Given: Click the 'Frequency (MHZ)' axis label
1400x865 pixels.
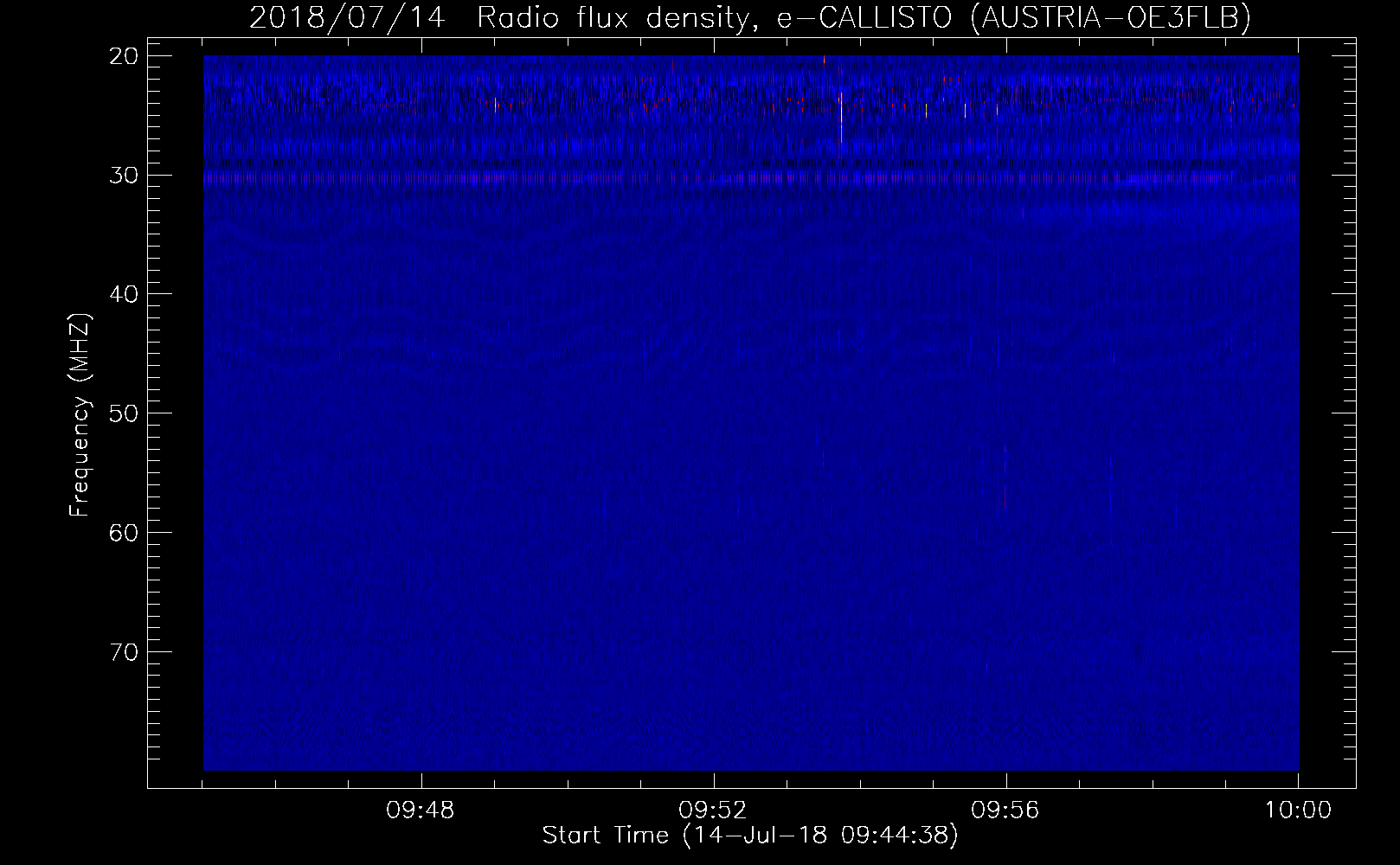Looking at the screenshot, I should 80,415.
